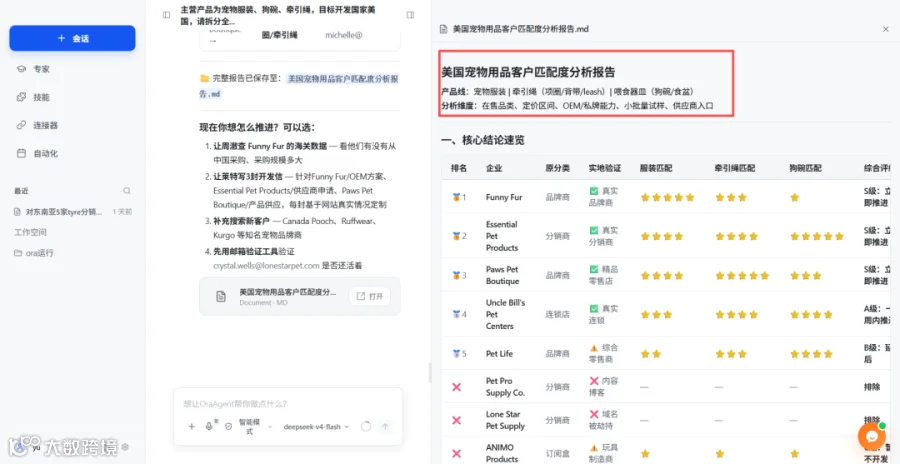
Task: Click the green check beside 真实品牌商
Action: 593,191
